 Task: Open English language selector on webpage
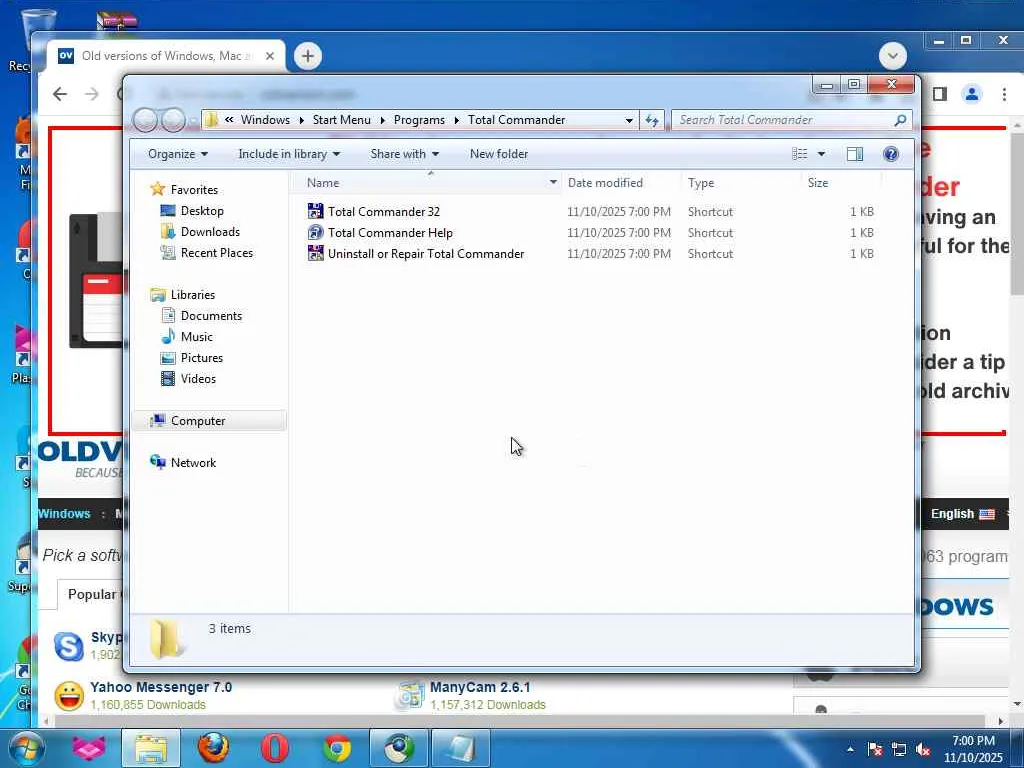(x=963, y=514)
